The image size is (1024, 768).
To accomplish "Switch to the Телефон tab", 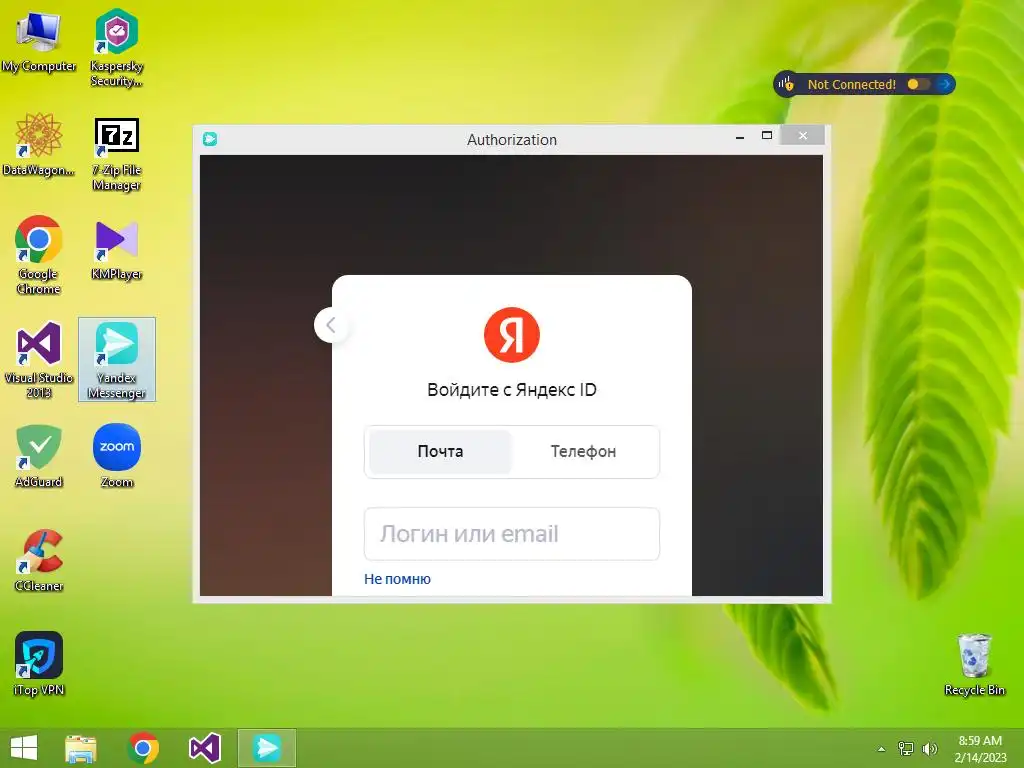I will 583,451.
